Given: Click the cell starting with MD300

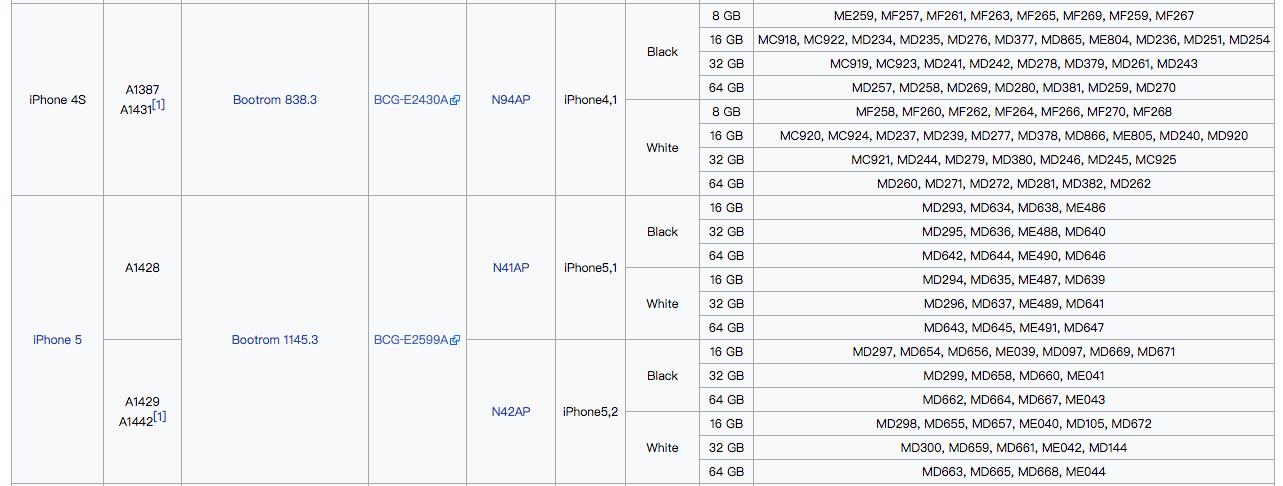Looking at the screenshot, I should coord(1013,448).
